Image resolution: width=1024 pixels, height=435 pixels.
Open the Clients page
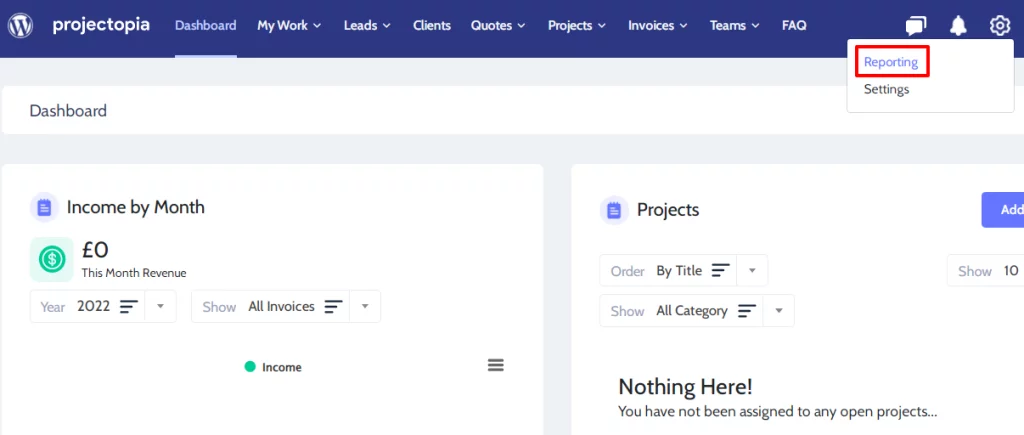(432, 25)
